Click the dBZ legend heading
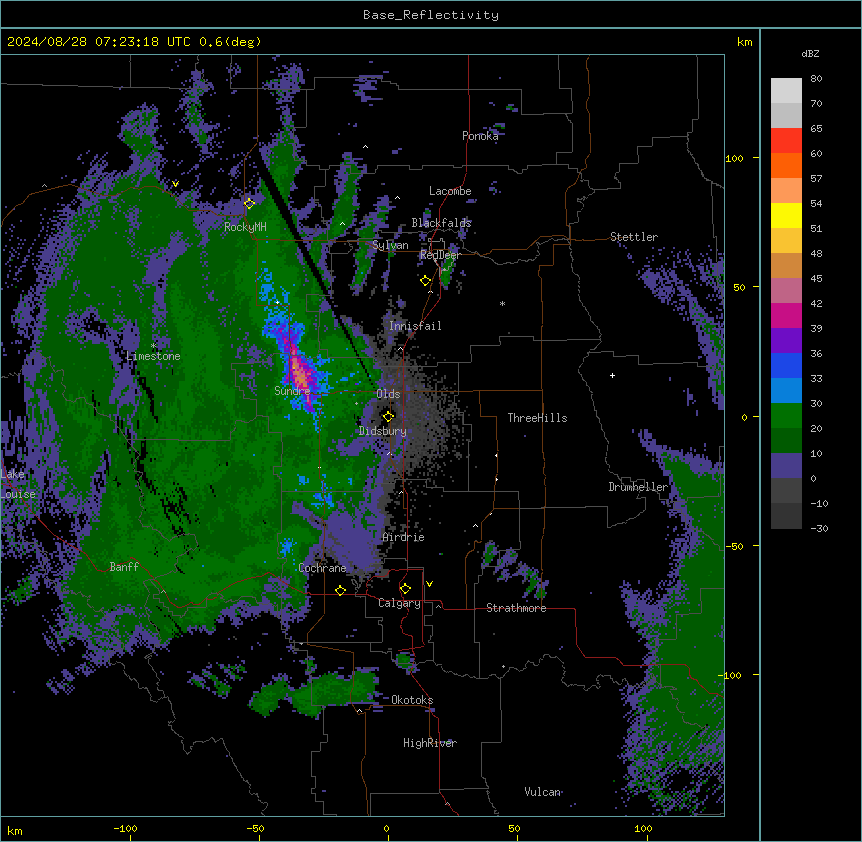This screenshot has height=842, width=862. [x=810, y=54]
